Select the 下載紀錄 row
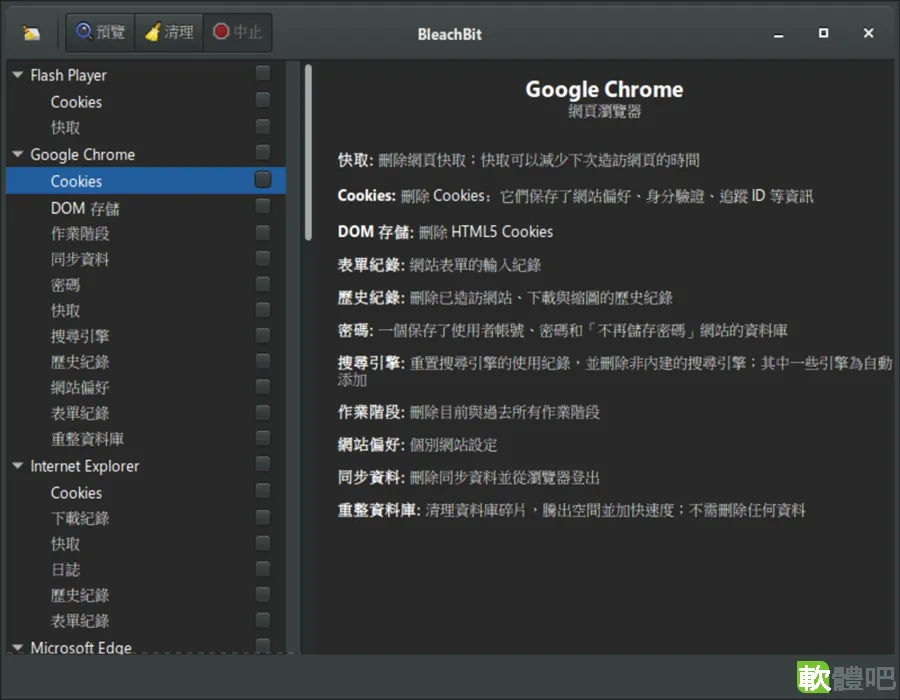 click(x=146, y=518)
